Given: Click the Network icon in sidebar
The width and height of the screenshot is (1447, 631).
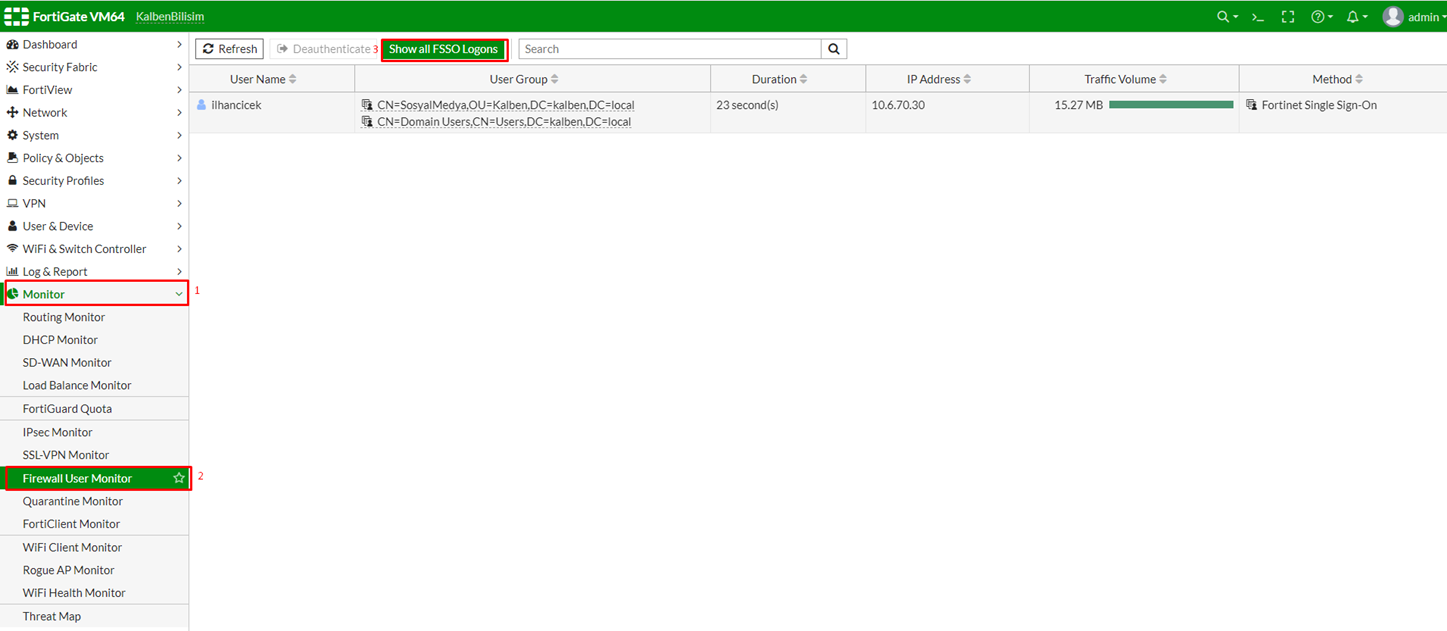Looking at the screenshot, I should point(13,113).
